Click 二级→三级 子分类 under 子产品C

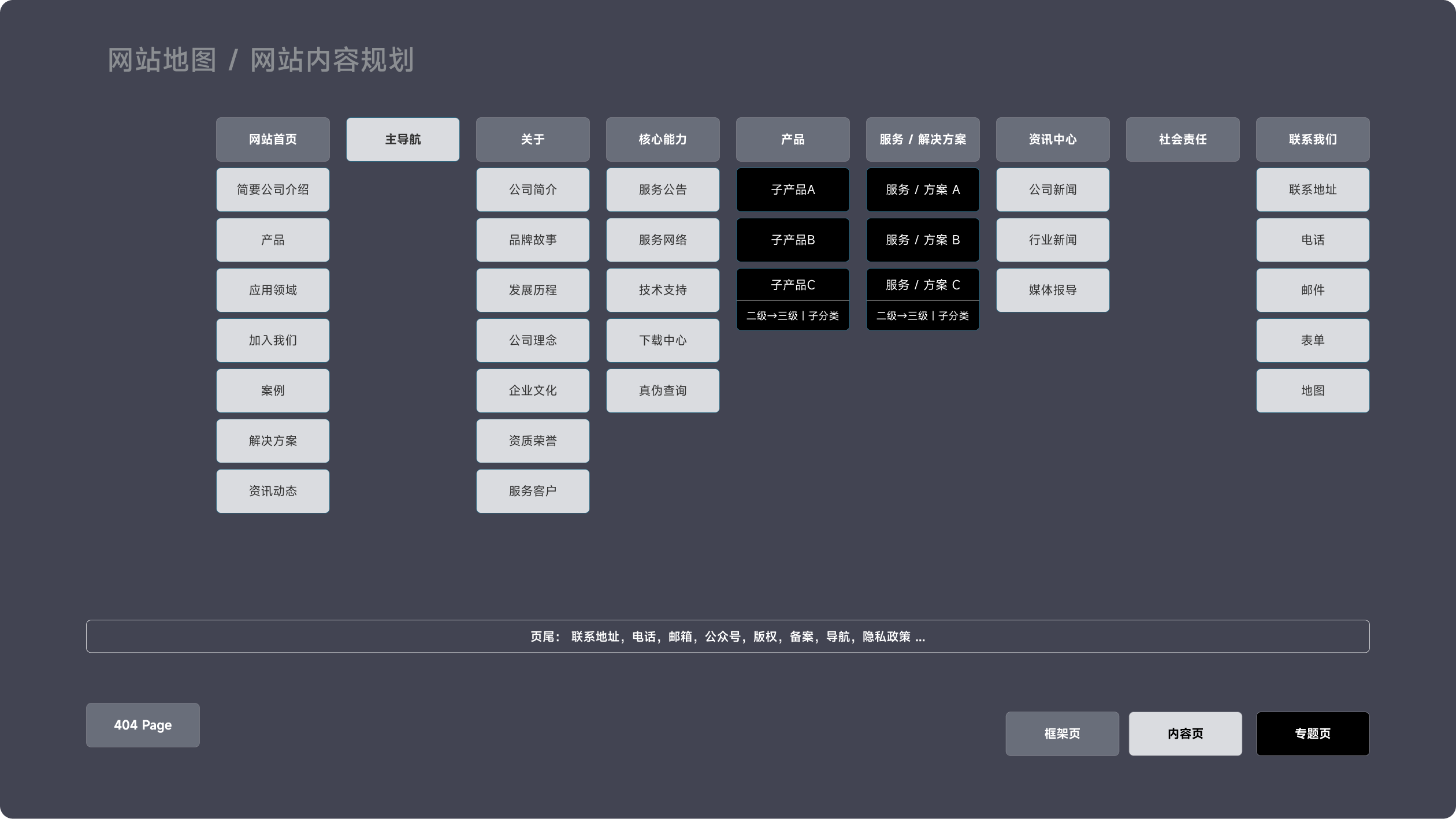pos(793,316)
